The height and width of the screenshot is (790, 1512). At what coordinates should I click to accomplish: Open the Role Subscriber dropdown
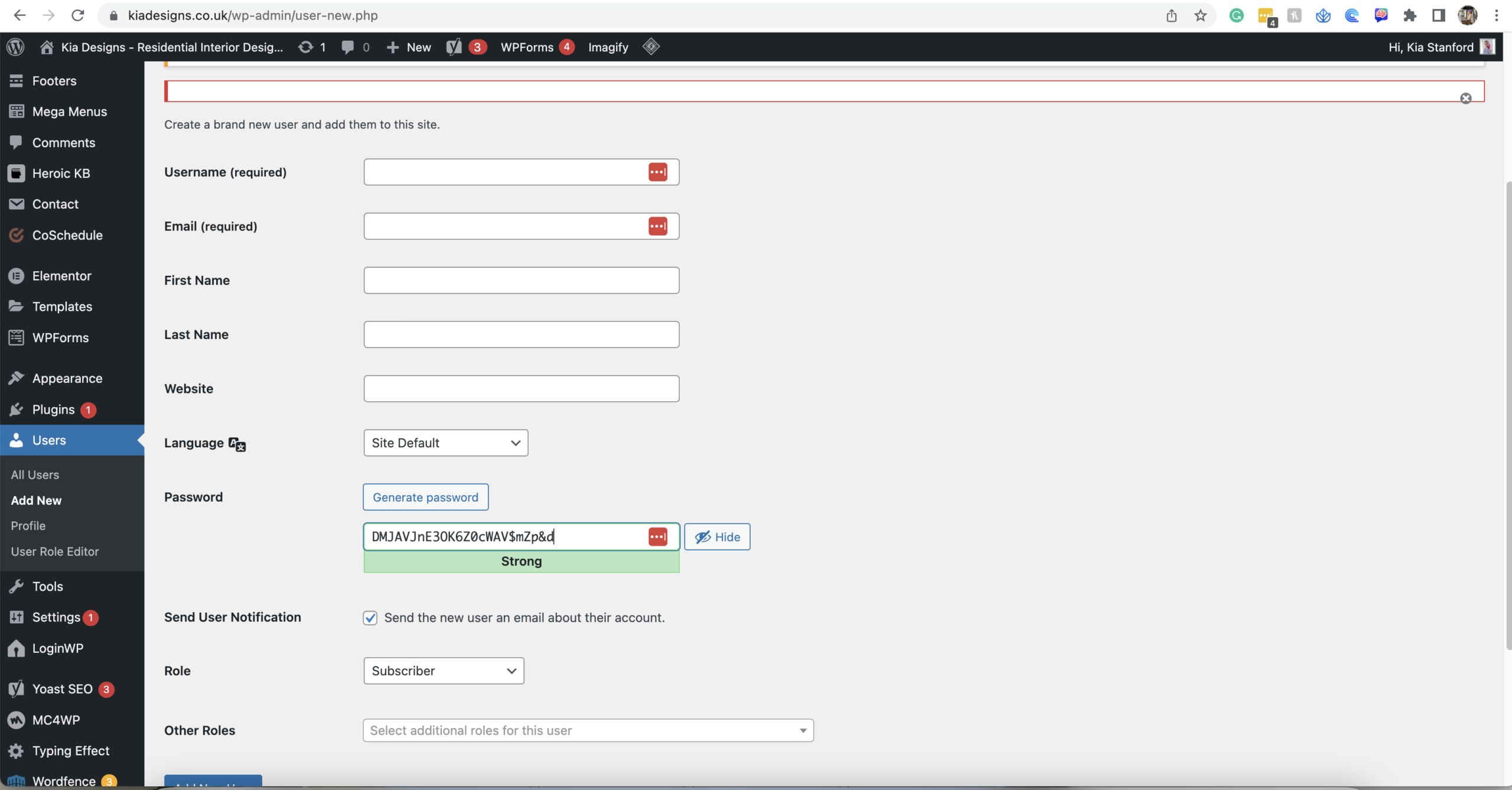coord(444,671)
